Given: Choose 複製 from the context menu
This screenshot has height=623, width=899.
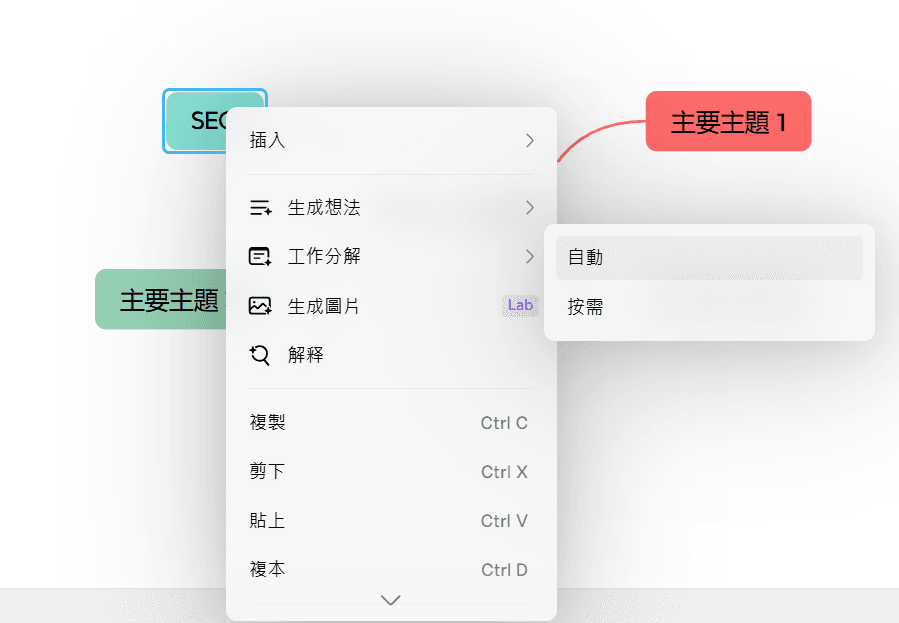Looking at the screenshot, I should click(267, 422).
